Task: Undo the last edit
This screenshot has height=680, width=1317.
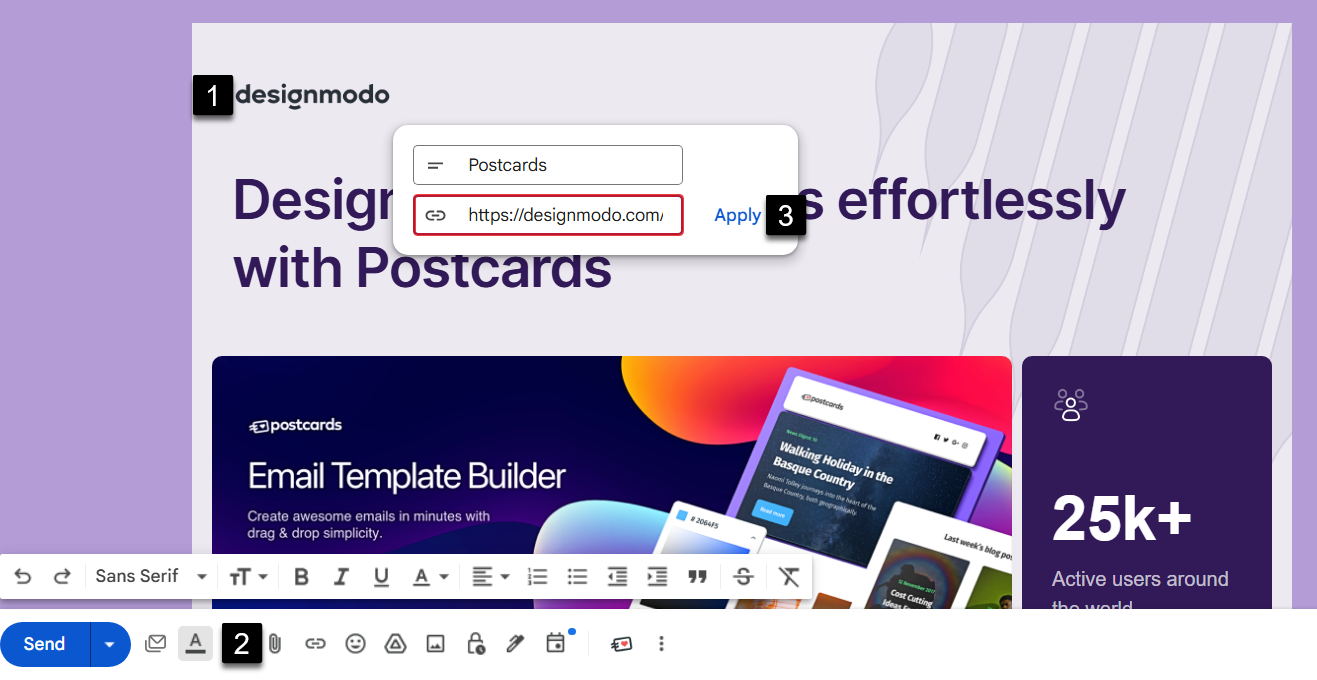Action: [x=23, y=576]
